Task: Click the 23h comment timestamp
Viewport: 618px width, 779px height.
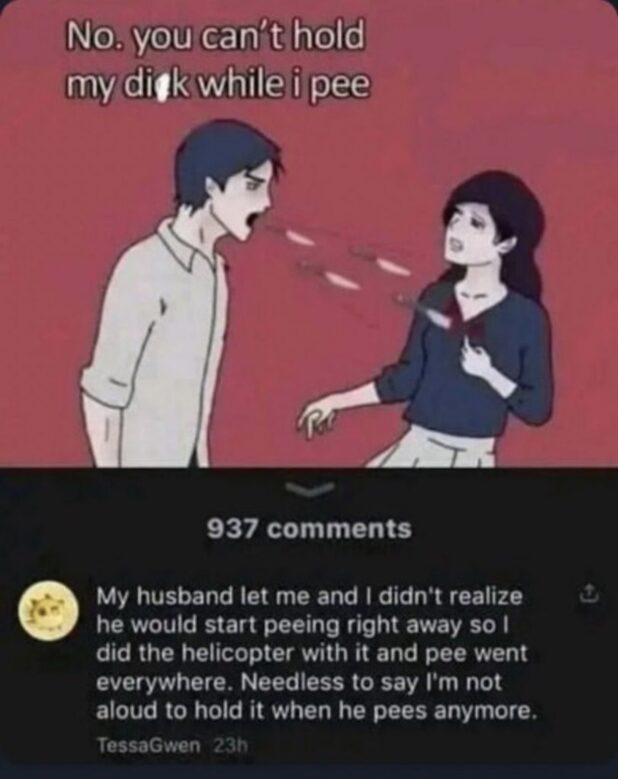Action: click(x=229, y=745)
